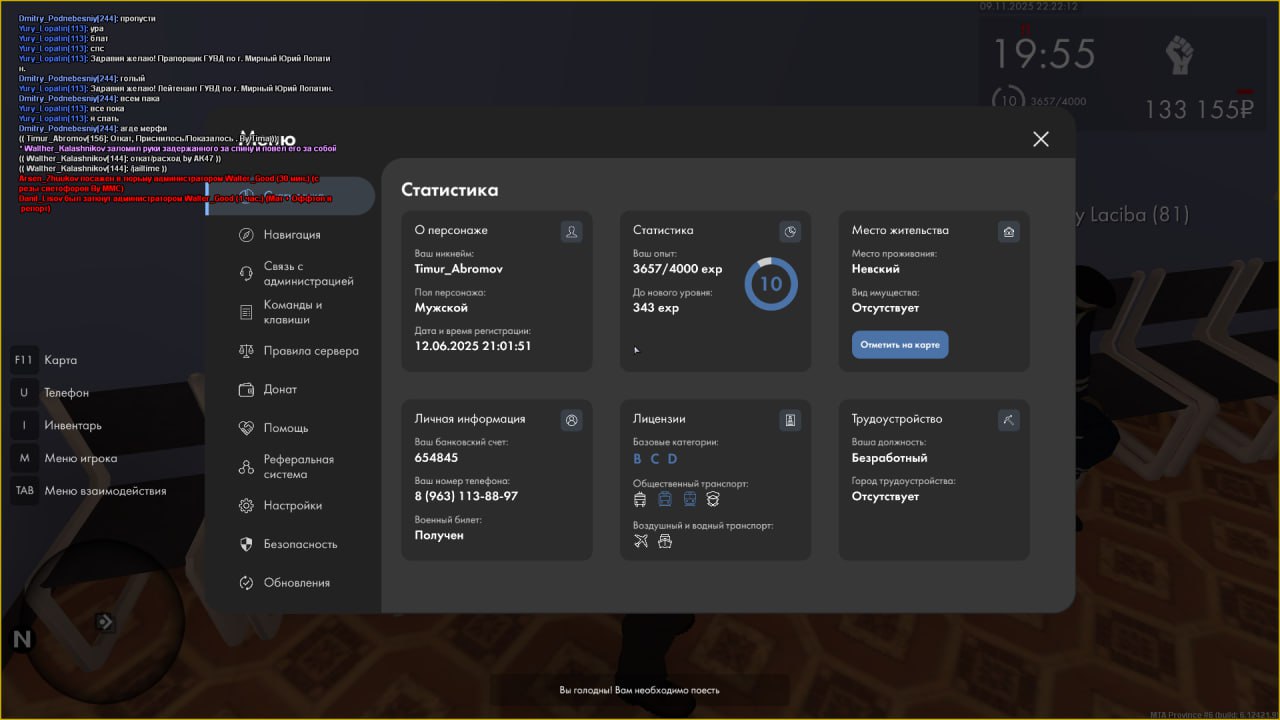1280x720 pixels.
Task: Click the taxi driver cap license icon
Action: tap(713, 499)
